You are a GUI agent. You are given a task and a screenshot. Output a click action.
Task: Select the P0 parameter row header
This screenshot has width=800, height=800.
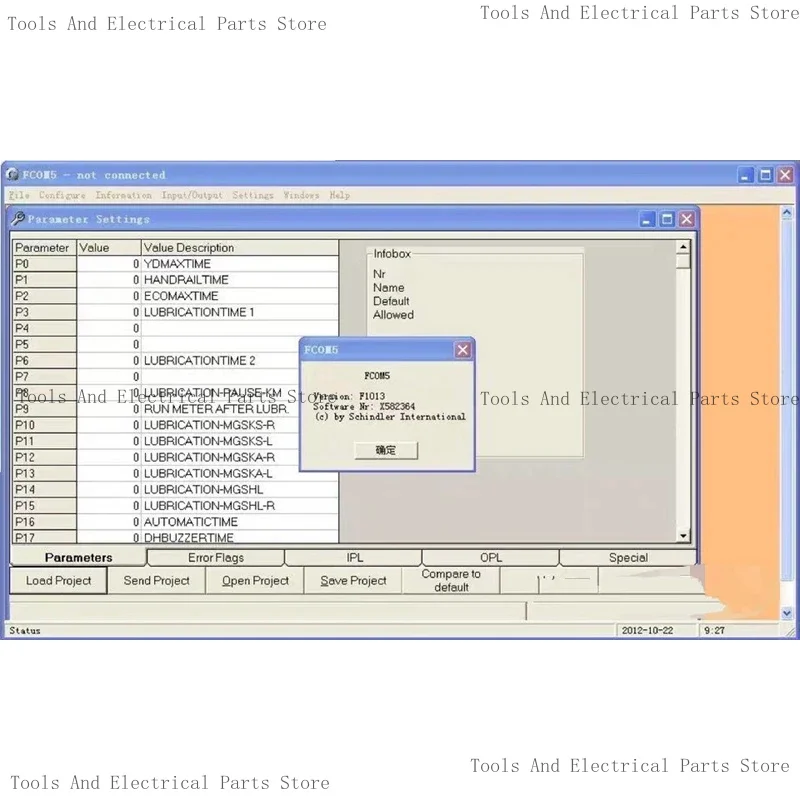(x=44, y=264)
